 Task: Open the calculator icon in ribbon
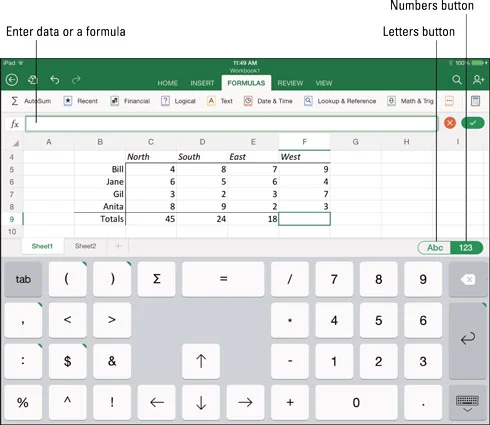475,101
